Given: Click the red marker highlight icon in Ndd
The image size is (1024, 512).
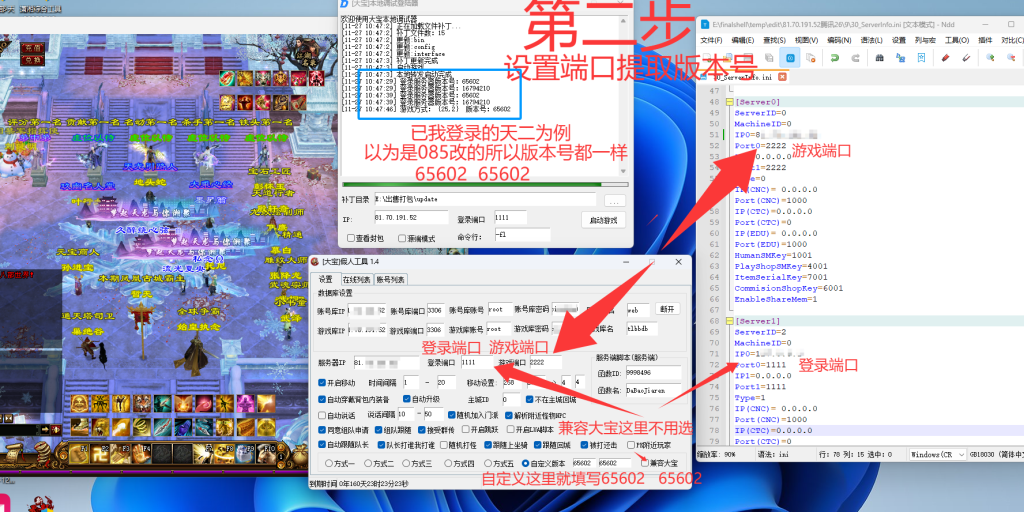Looking at the screenshot, I should coord(945,57).
